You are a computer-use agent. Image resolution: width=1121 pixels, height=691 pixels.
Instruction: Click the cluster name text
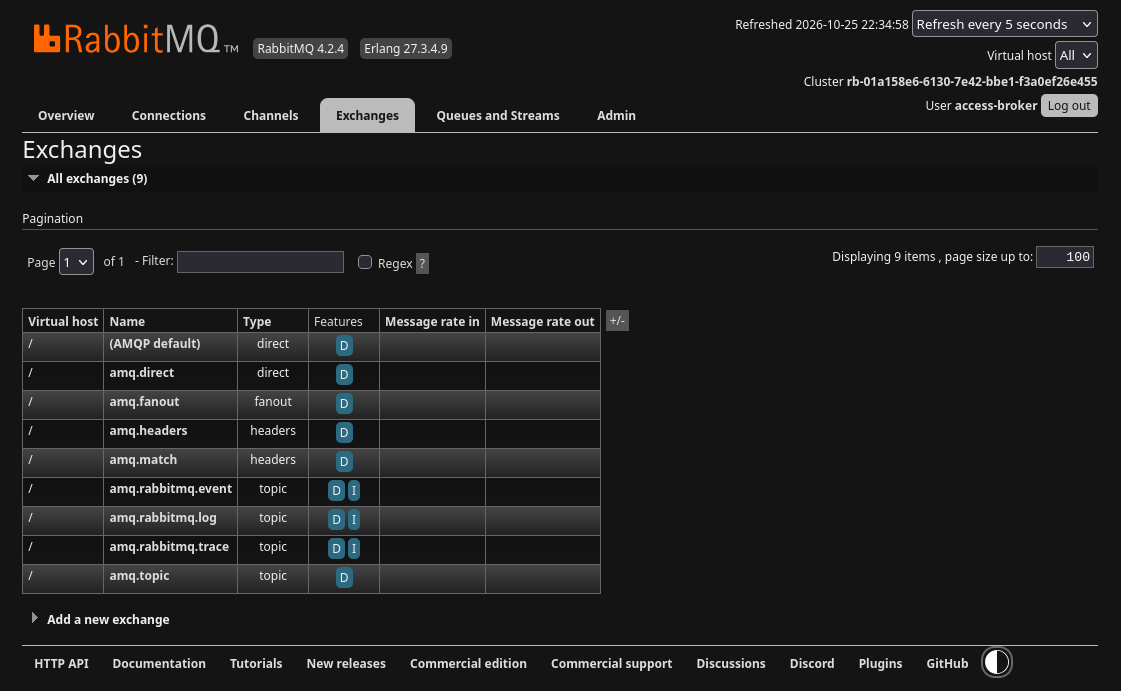(x=972, y=81)
